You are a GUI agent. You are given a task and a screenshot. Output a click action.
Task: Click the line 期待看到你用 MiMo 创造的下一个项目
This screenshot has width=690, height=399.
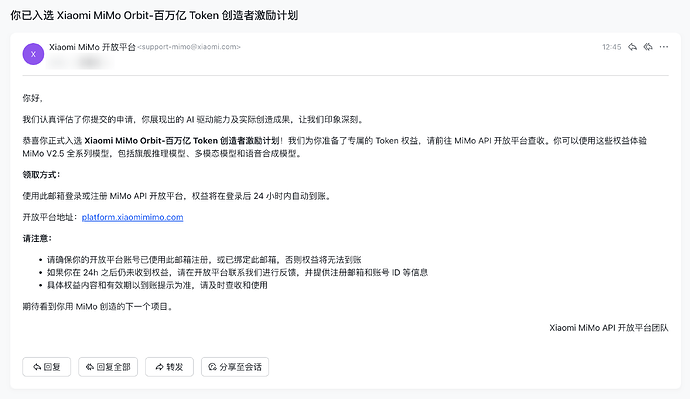99,307
